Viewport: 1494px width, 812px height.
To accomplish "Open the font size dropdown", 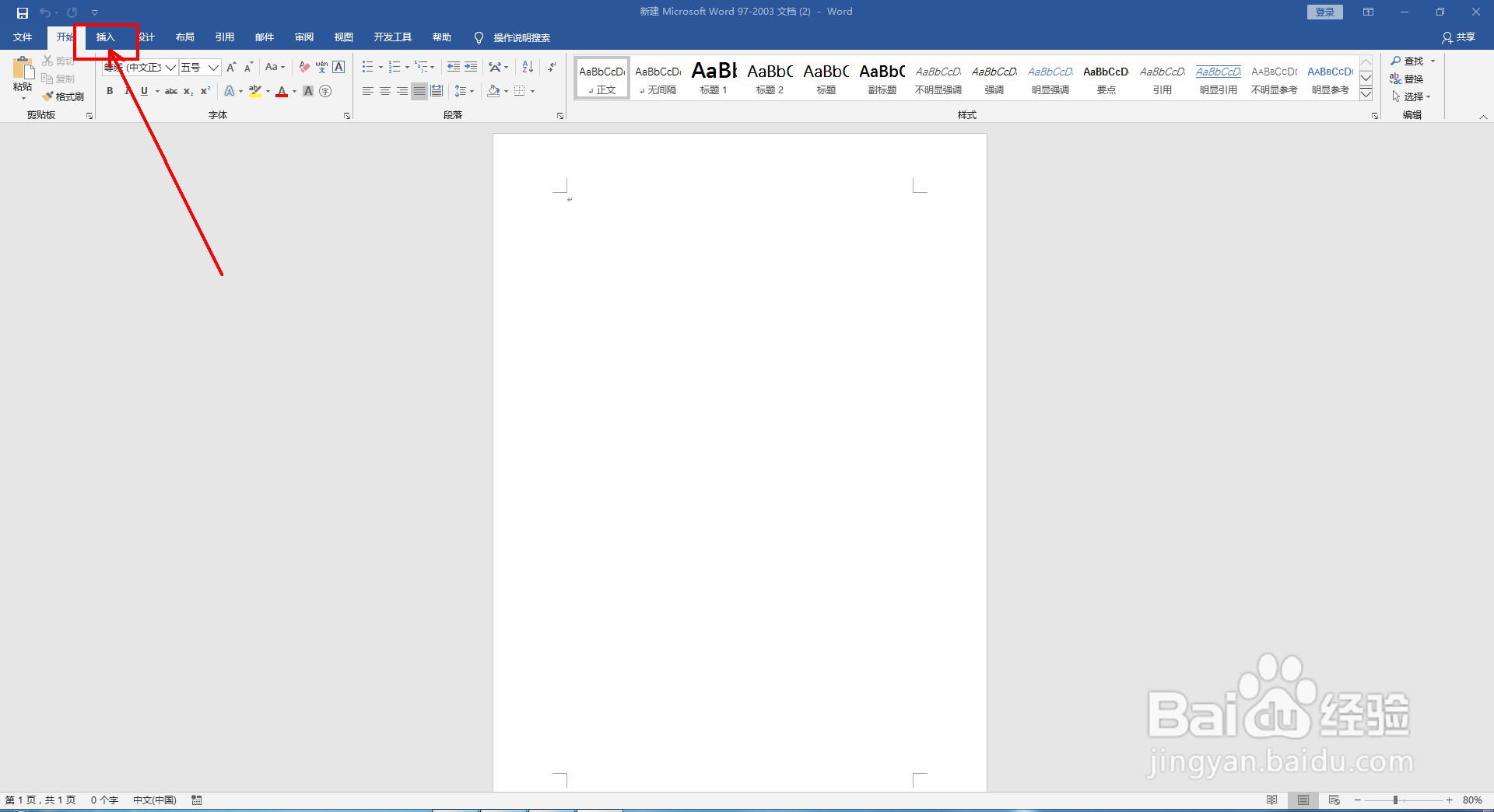I will (213, 68).
